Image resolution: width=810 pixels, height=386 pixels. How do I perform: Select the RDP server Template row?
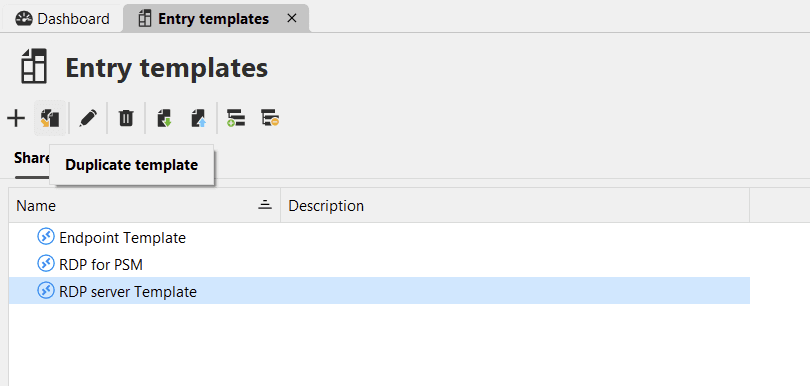379,291
